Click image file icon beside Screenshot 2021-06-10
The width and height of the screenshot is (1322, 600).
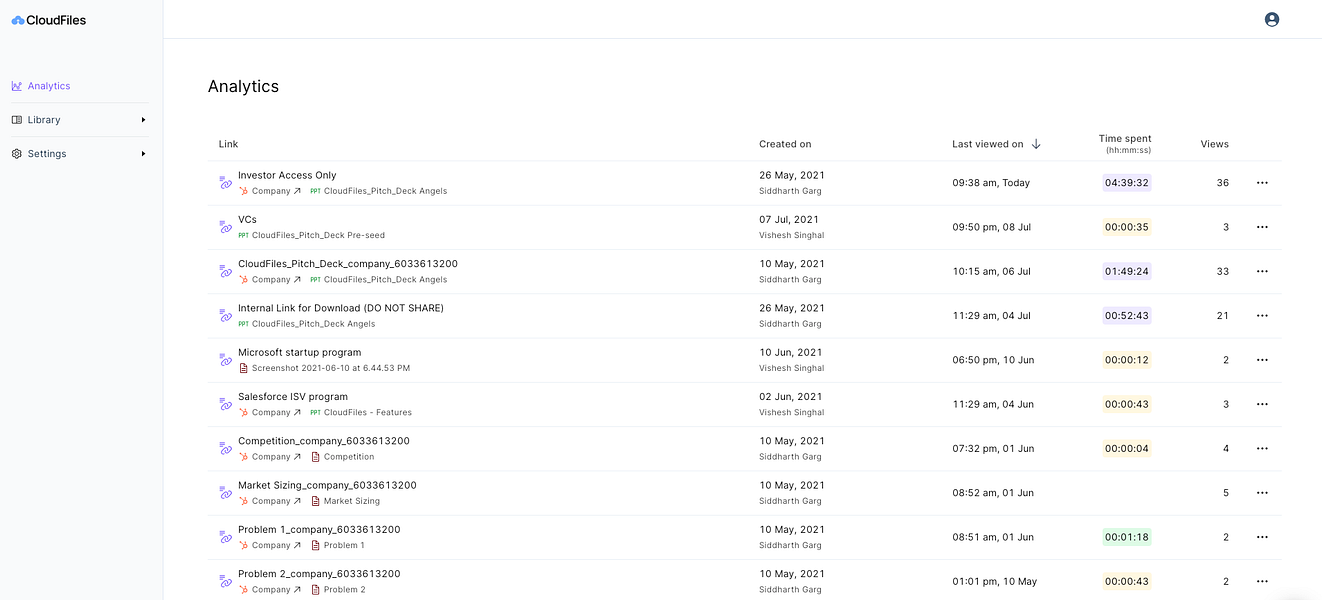243,368
